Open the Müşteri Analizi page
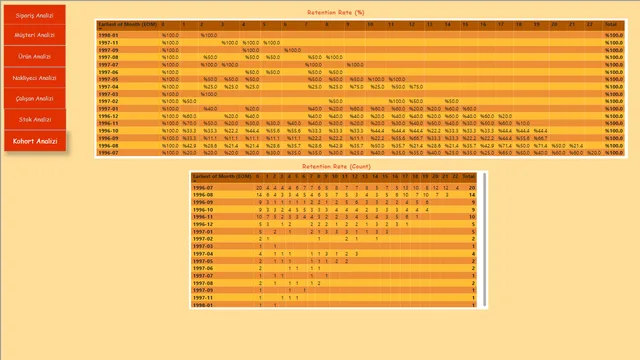 (x=35, y=35)
